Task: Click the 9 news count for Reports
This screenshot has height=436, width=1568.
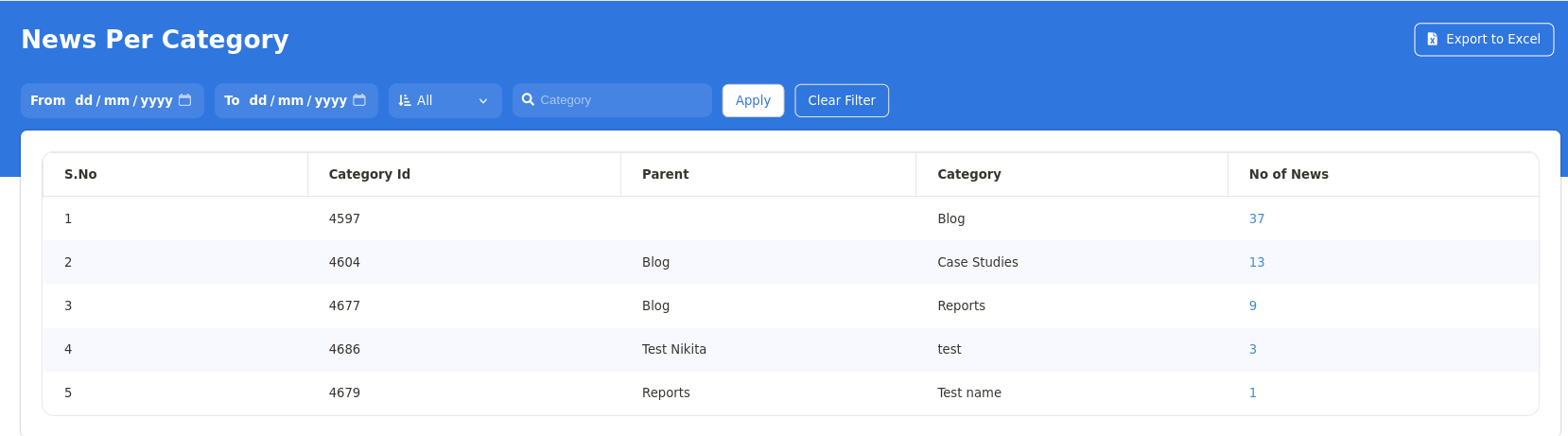Action: [1252, 305]
